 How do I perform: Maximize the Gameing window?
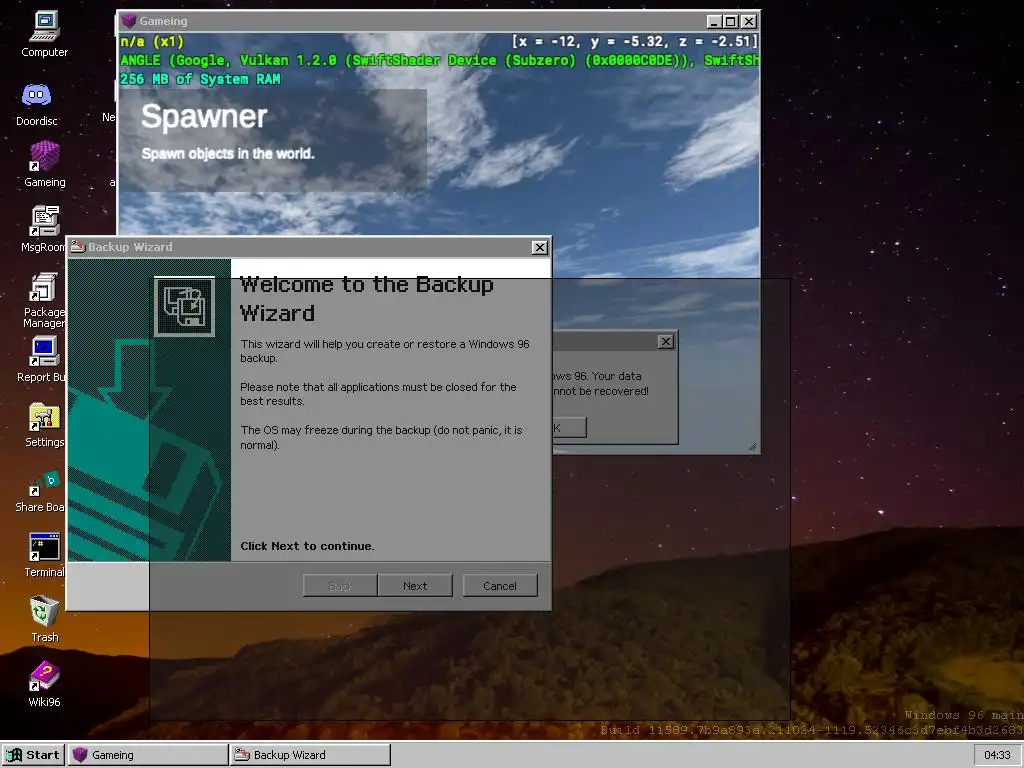click(x=731, y=22)
